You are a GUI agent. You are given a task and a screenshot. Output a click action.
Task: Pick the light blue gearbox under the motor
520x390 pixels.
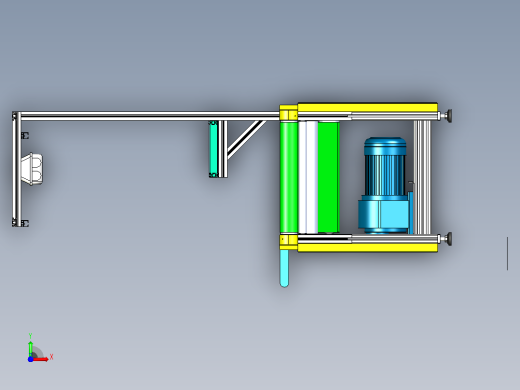[384, 215]
